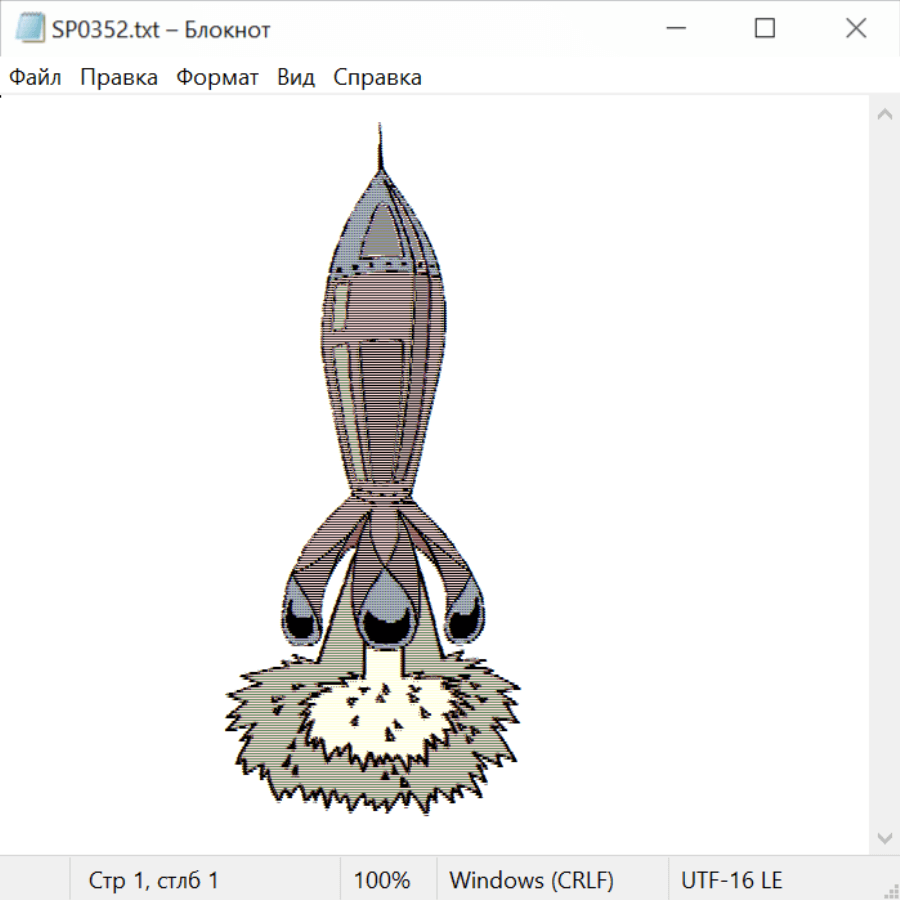Close the SP0352.txt window

[856, 29]
